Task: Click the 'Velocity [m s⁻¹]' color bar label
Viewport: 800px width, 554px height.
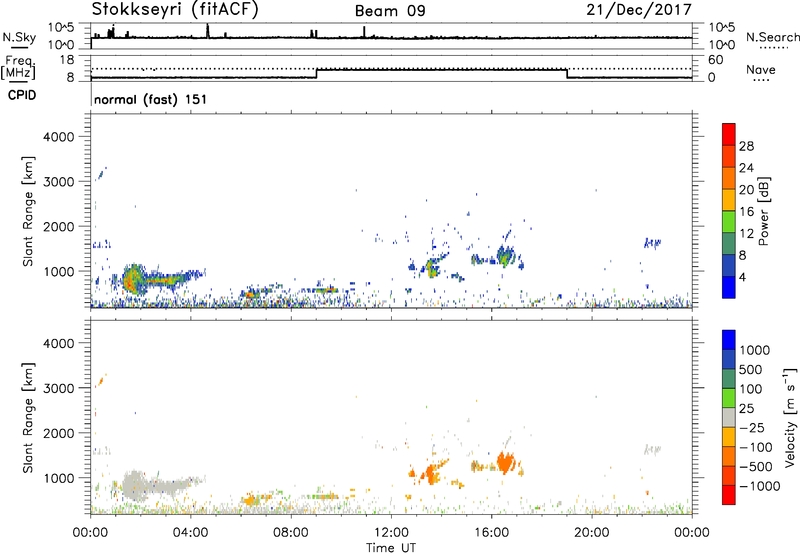Action: [x=790, y=417]
